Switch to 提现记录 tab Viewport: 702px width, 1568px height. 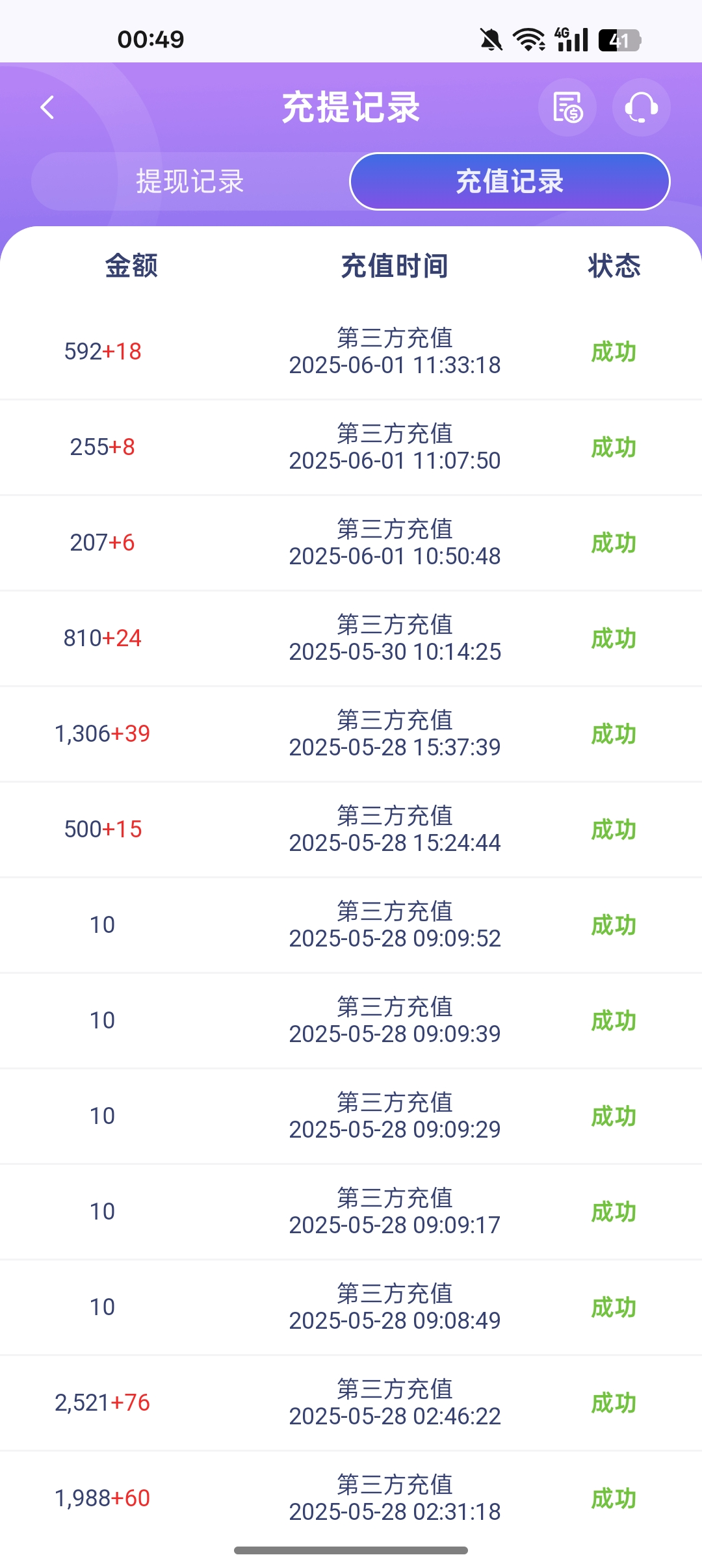190,181
